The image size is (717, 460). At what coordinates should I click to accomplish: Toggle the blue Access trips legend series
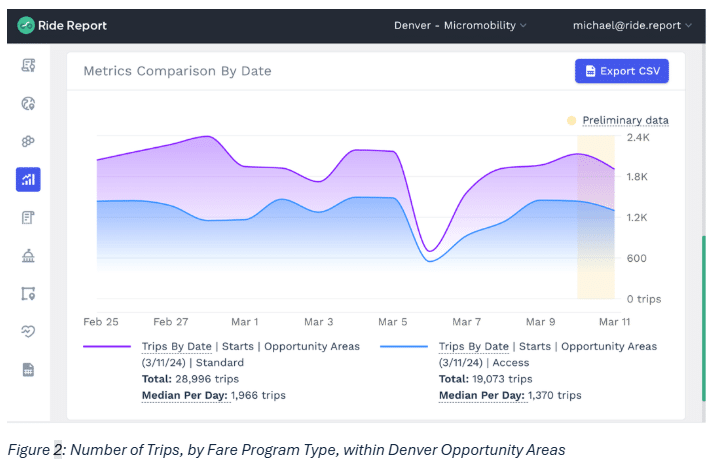click(547, 346)
